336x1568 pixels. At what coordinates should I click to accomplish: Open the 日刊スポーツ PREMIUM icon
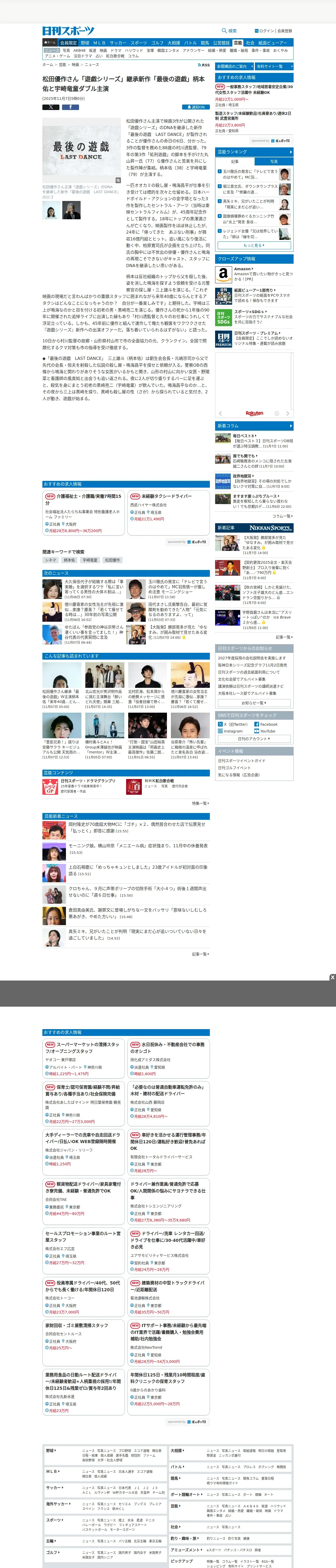point(223,339)
